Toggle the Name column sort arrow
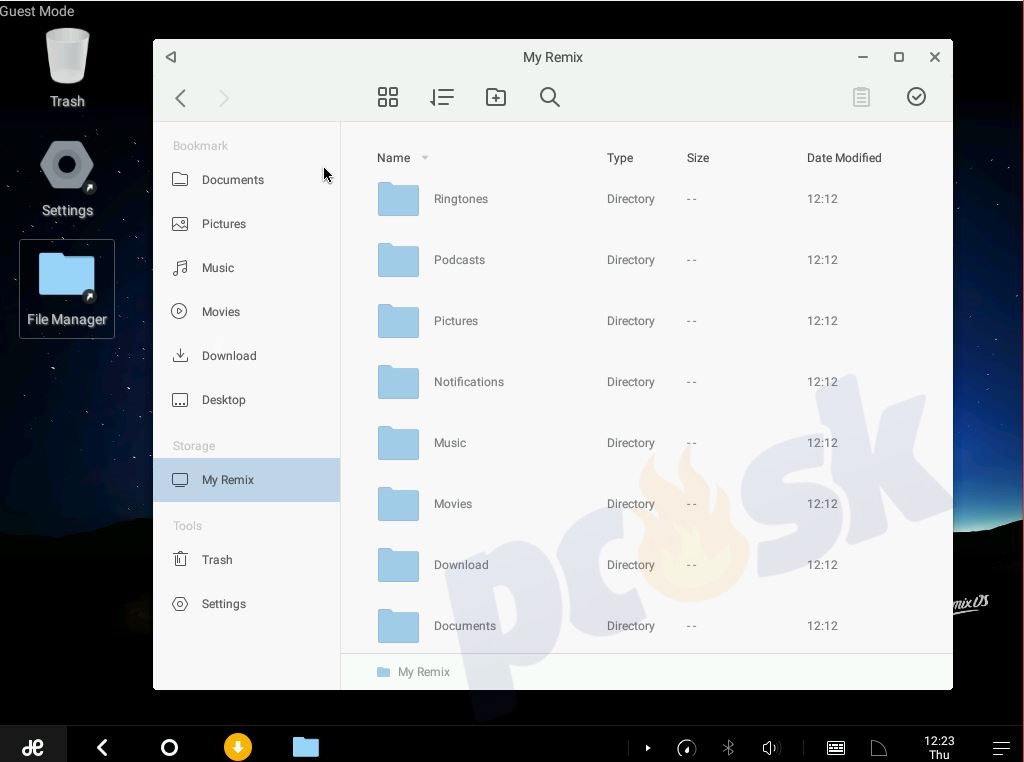Image resolution: width=1024 pixels, height=762 pixels. [425, 158]
